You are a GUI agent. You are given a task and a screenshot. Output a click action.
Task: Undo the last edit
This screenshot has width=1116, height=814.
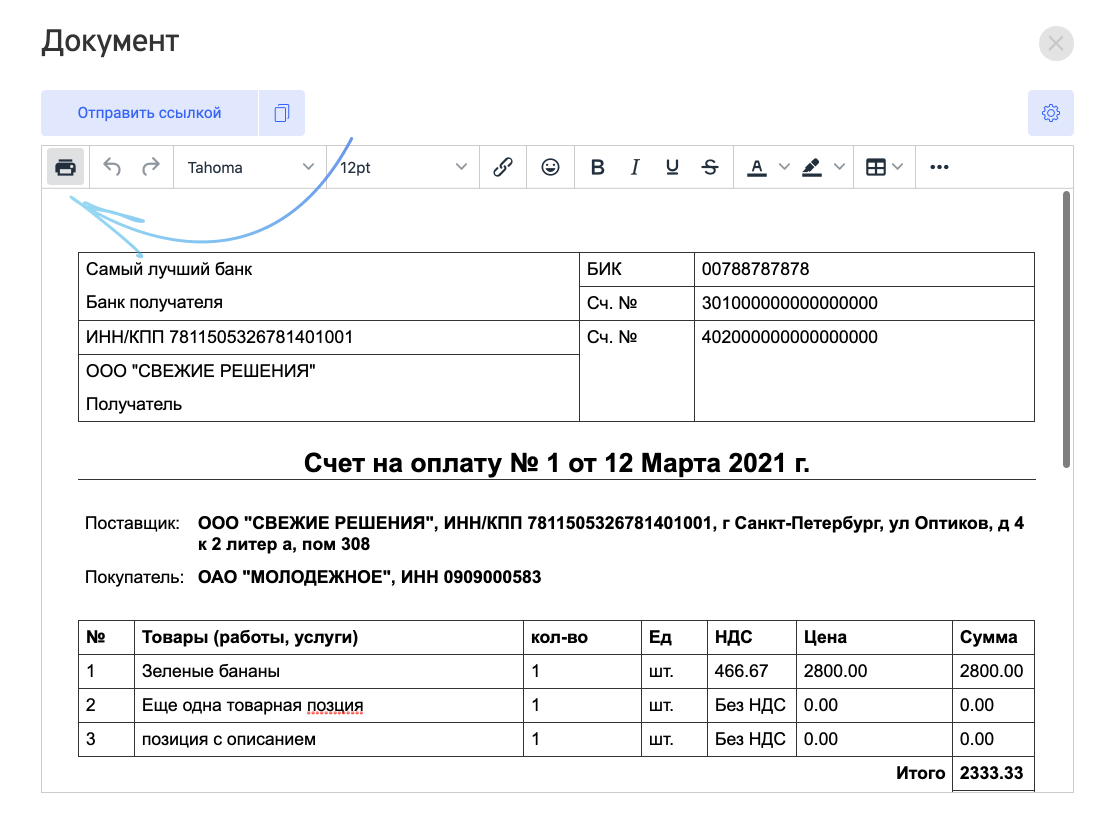point(112,167)
